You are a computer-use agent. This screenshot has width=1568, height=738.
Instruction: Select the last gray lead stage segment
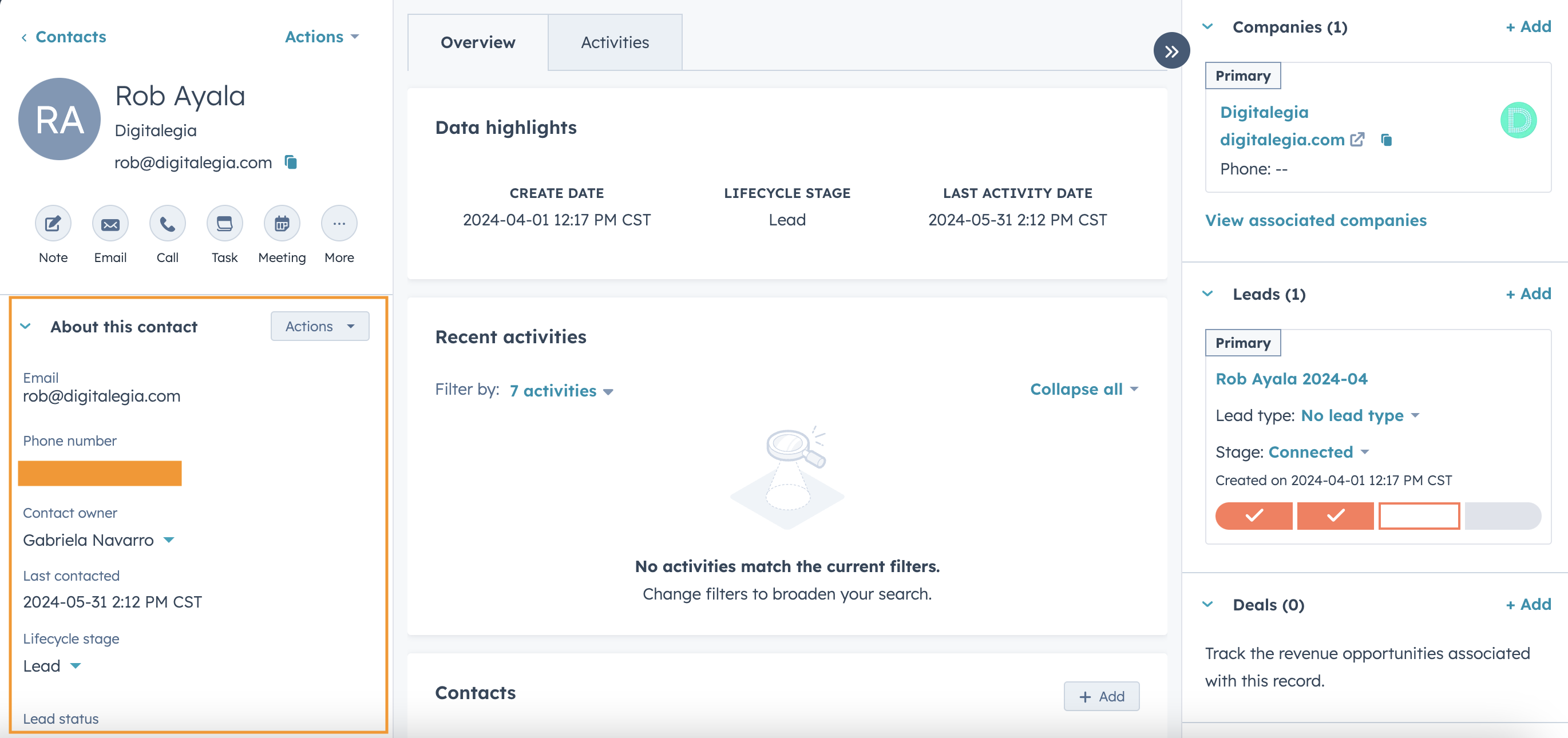(x=1502, y=516)
